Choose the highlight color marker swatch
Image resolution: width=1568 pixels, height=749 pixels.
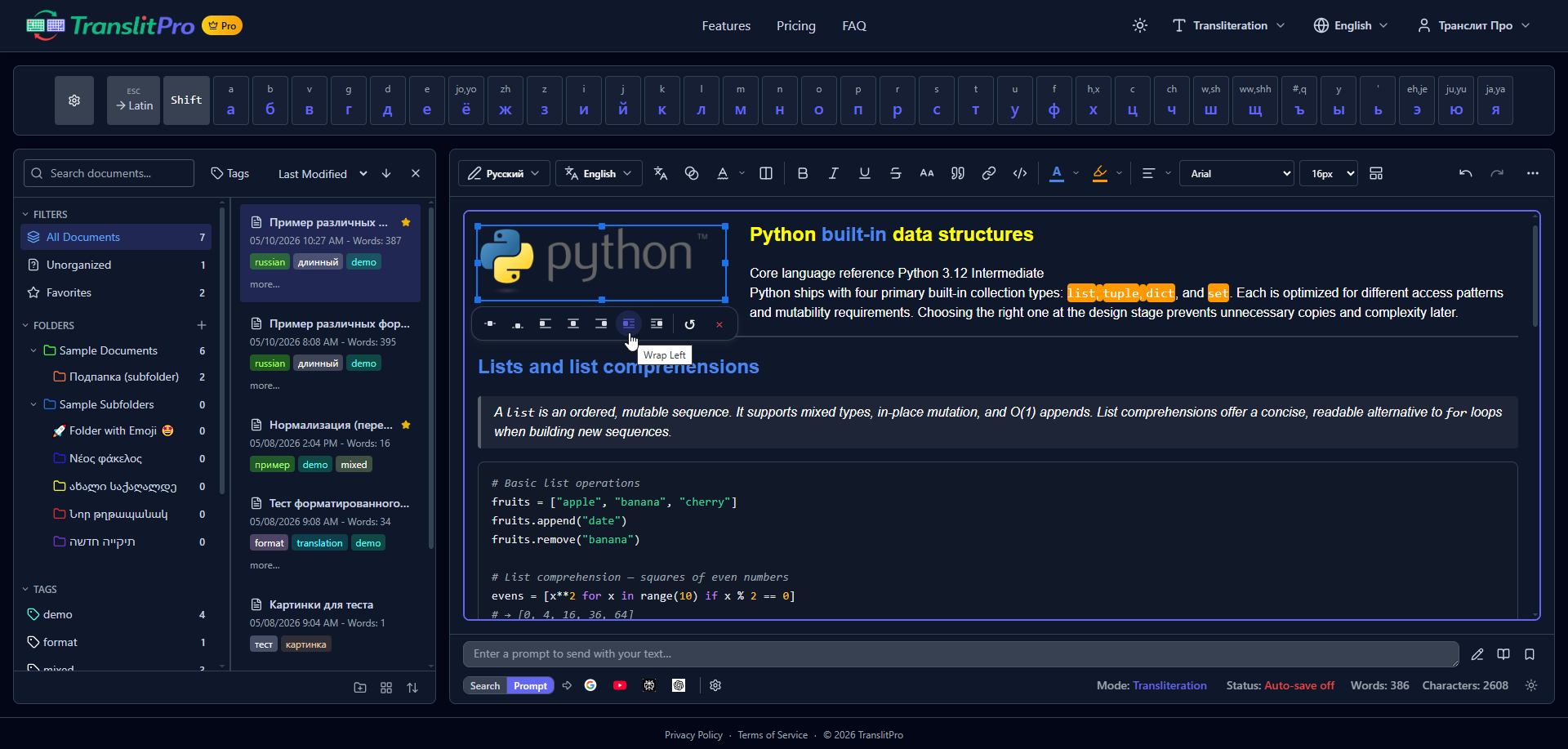coord(1099,173)
